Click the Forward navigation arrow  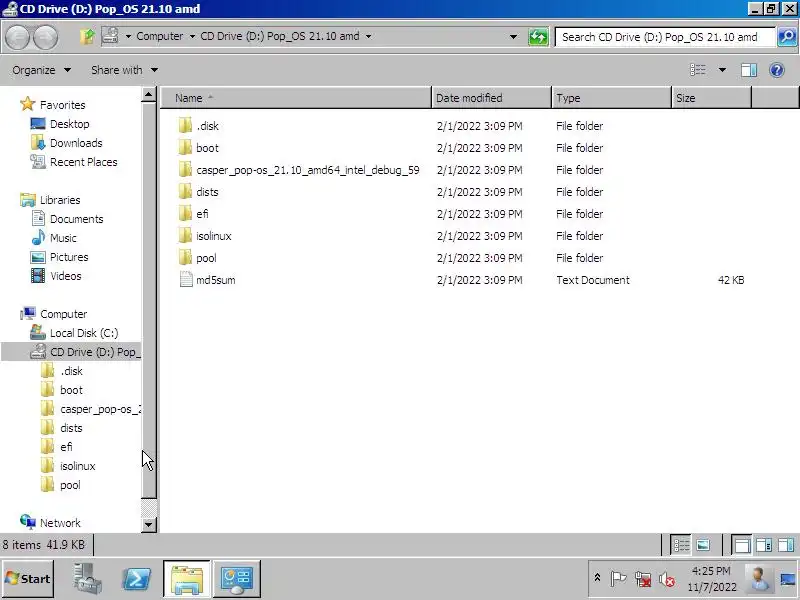45,37
